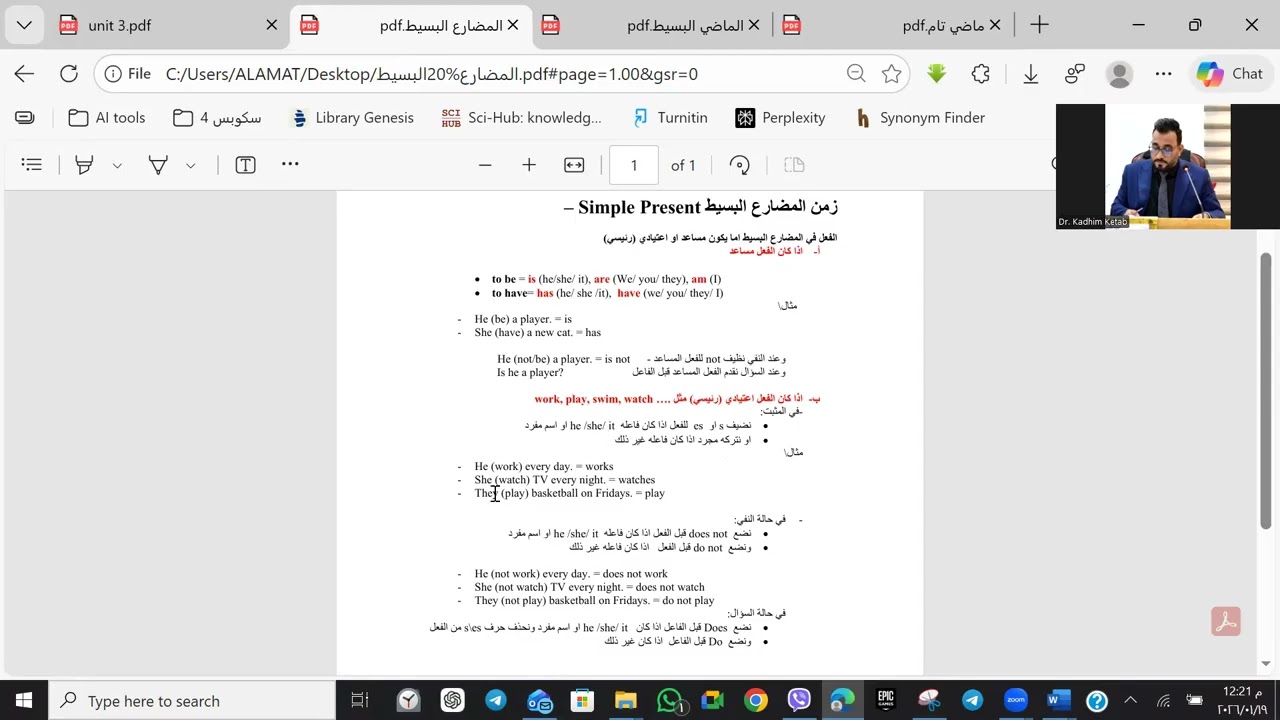Show hidden system tray icons
1280x720 pixels.
click(x=1130, y=701)
